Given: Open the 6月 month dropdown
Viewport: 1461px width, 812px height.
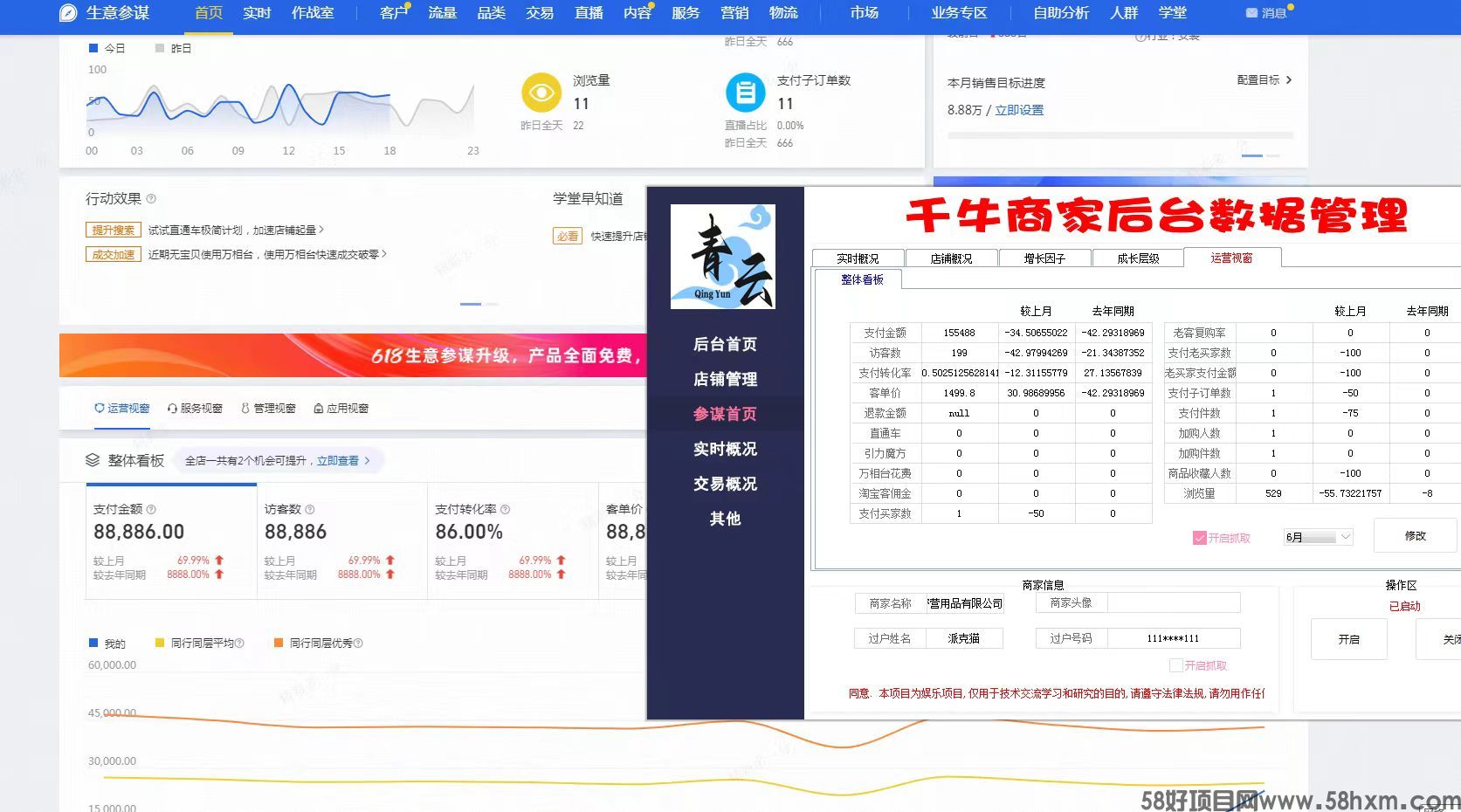Looking at the screenshot, I should click(x=1318, y=537).
